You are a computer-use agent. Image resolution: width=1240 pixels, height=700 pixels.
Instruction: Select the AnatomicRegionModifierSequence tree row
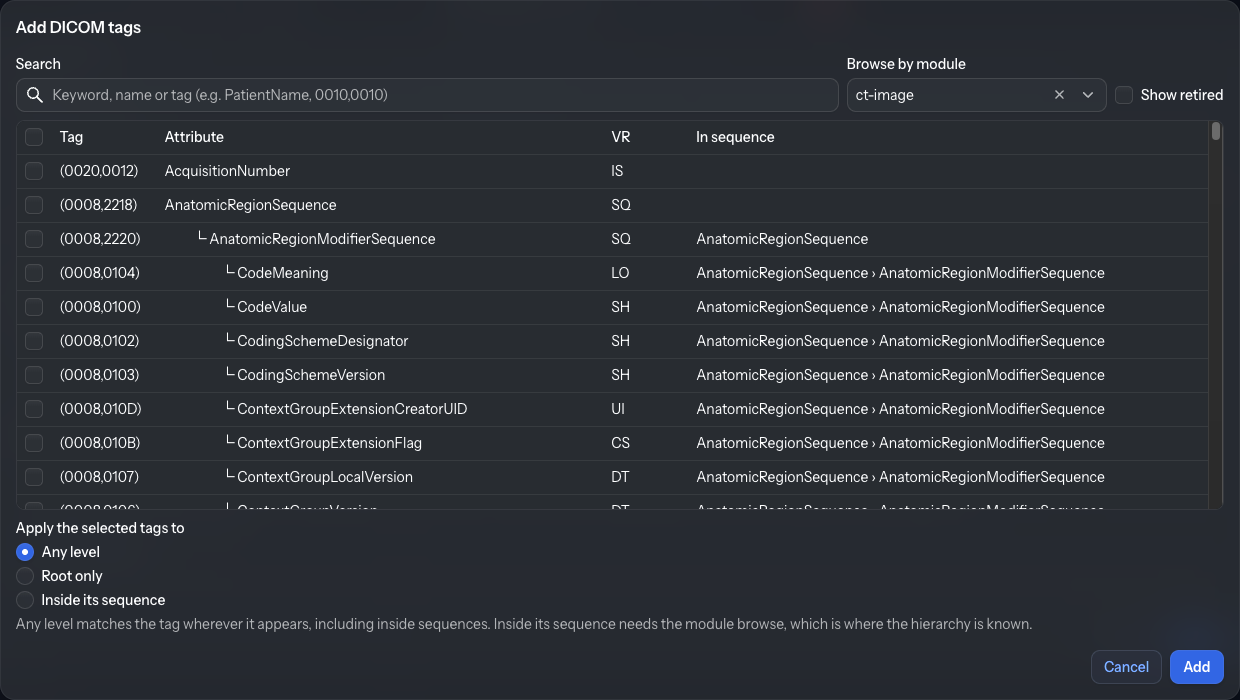tap(612, 239)
